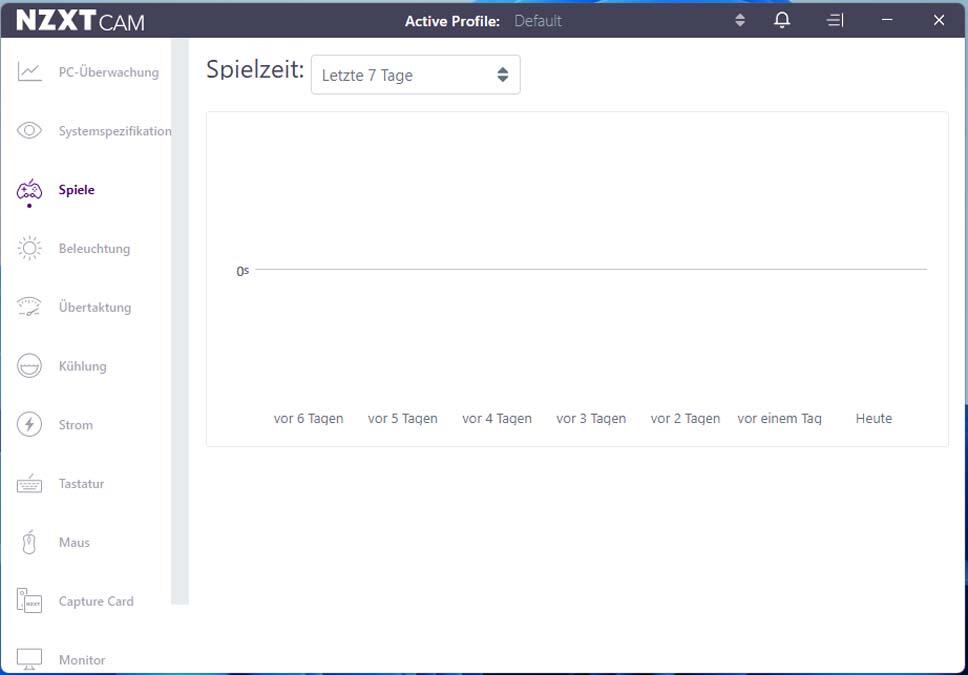Expand the Active Profile selector arrows
Image resolution: width=968 pixels, height=675 pixels.
(x=740, y=20)
